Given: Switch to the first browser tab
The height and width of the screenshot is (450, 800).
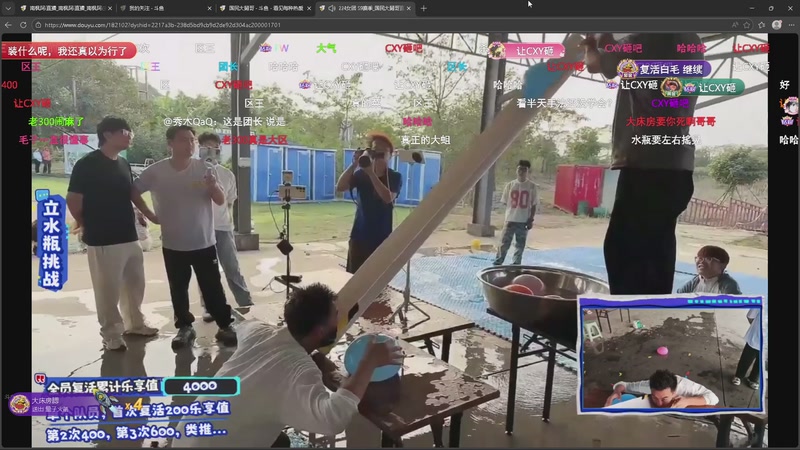Looking at the screenshot, I should click(x=64, y=8).
